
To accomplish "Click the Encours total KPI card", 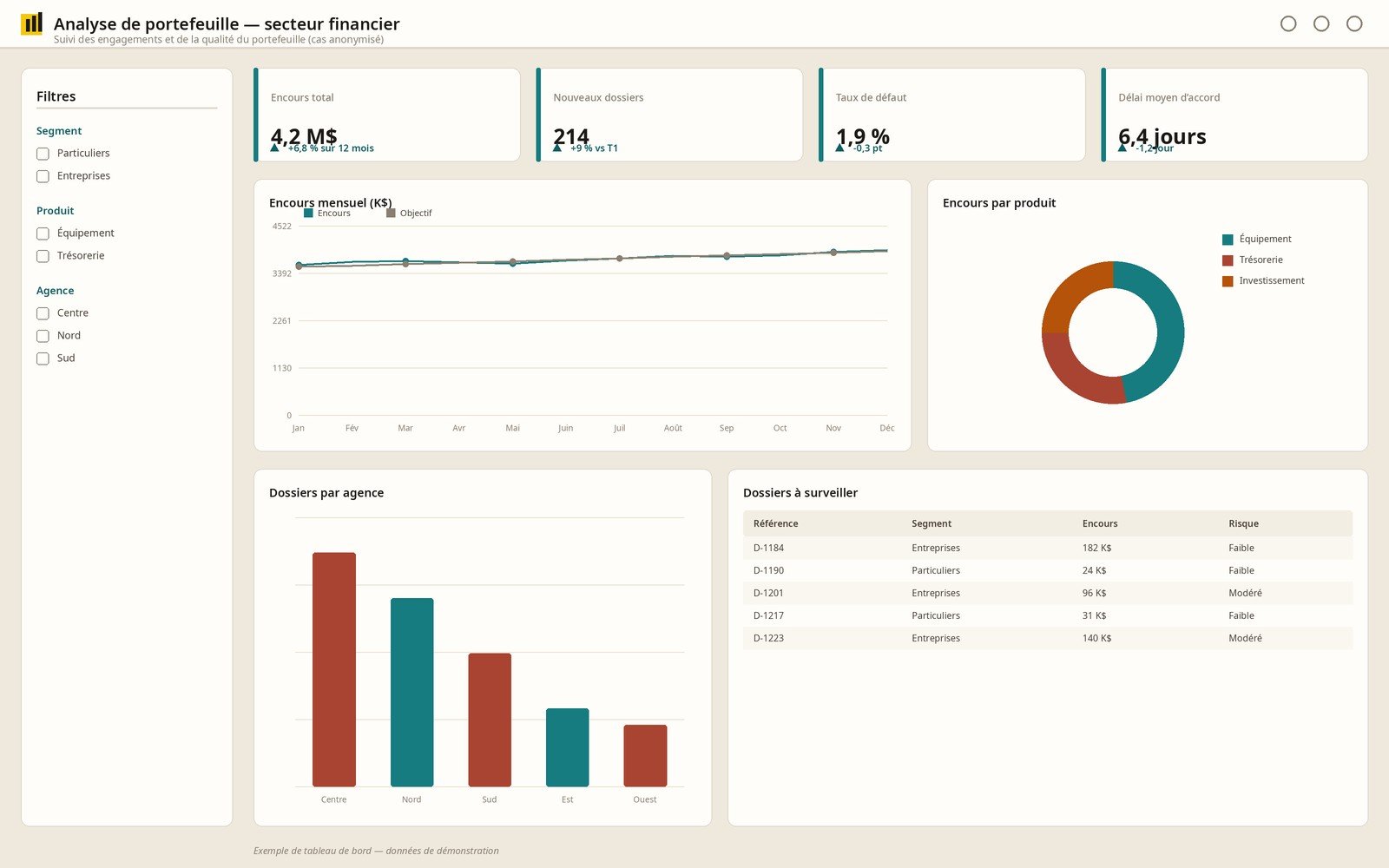I will (387, 115).
